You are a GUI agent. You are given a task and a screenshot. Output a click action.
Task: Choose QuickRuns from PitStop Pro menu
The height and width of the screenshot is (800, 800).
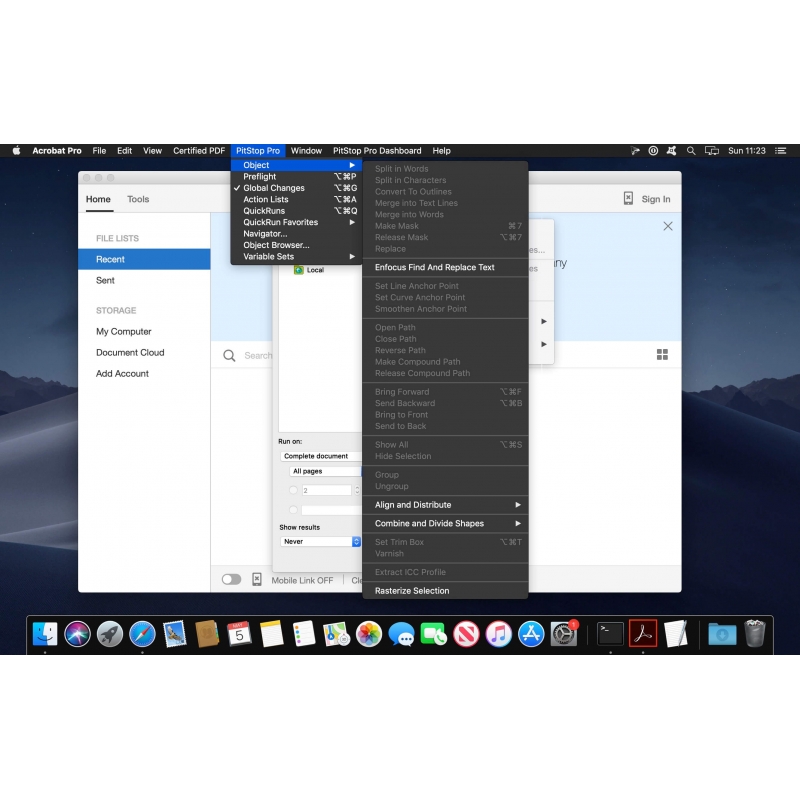(x=296, y=211)
